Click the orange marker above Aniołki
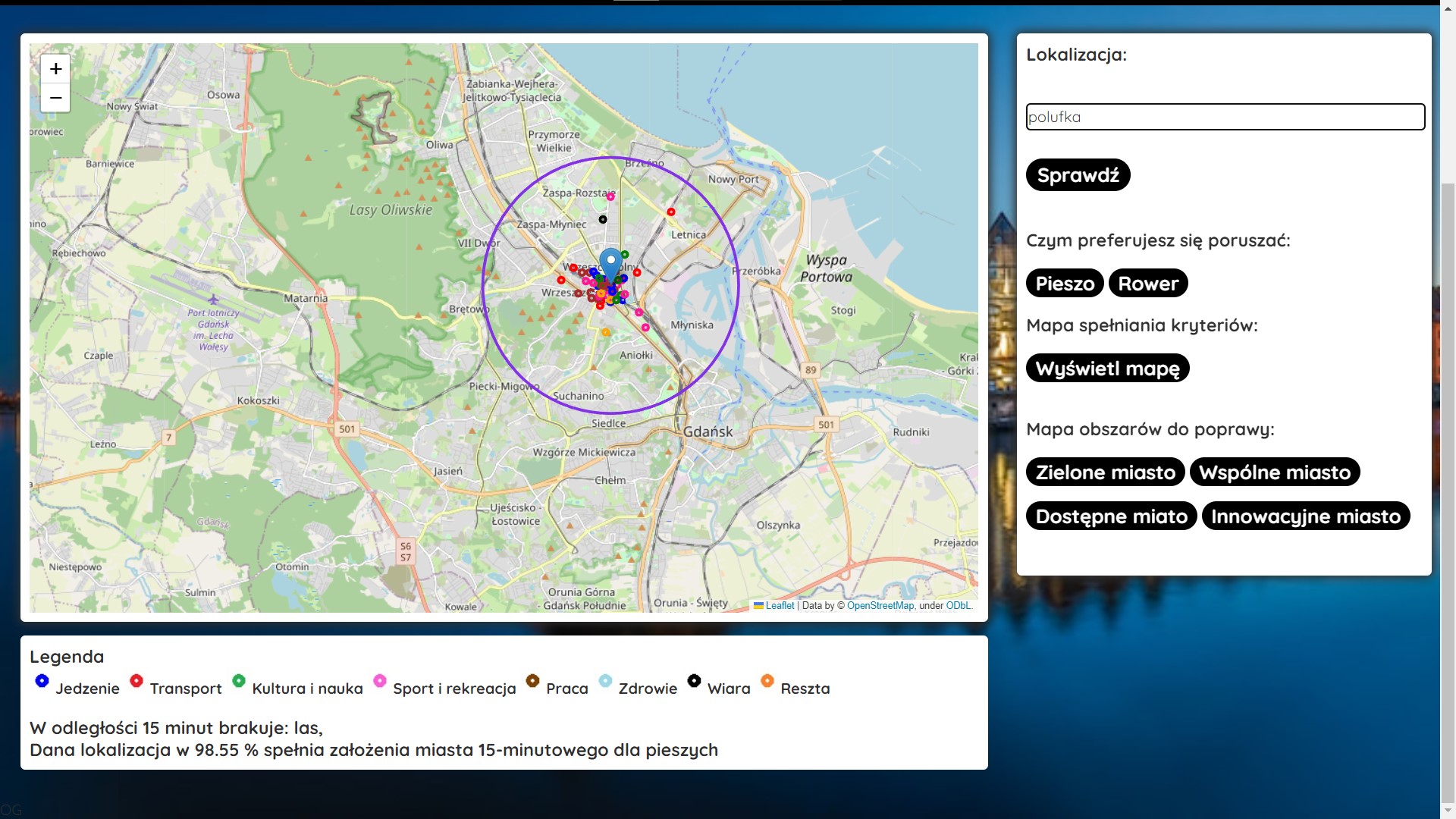The width and height of the screenshot is (1456, 819). [605, 332]
